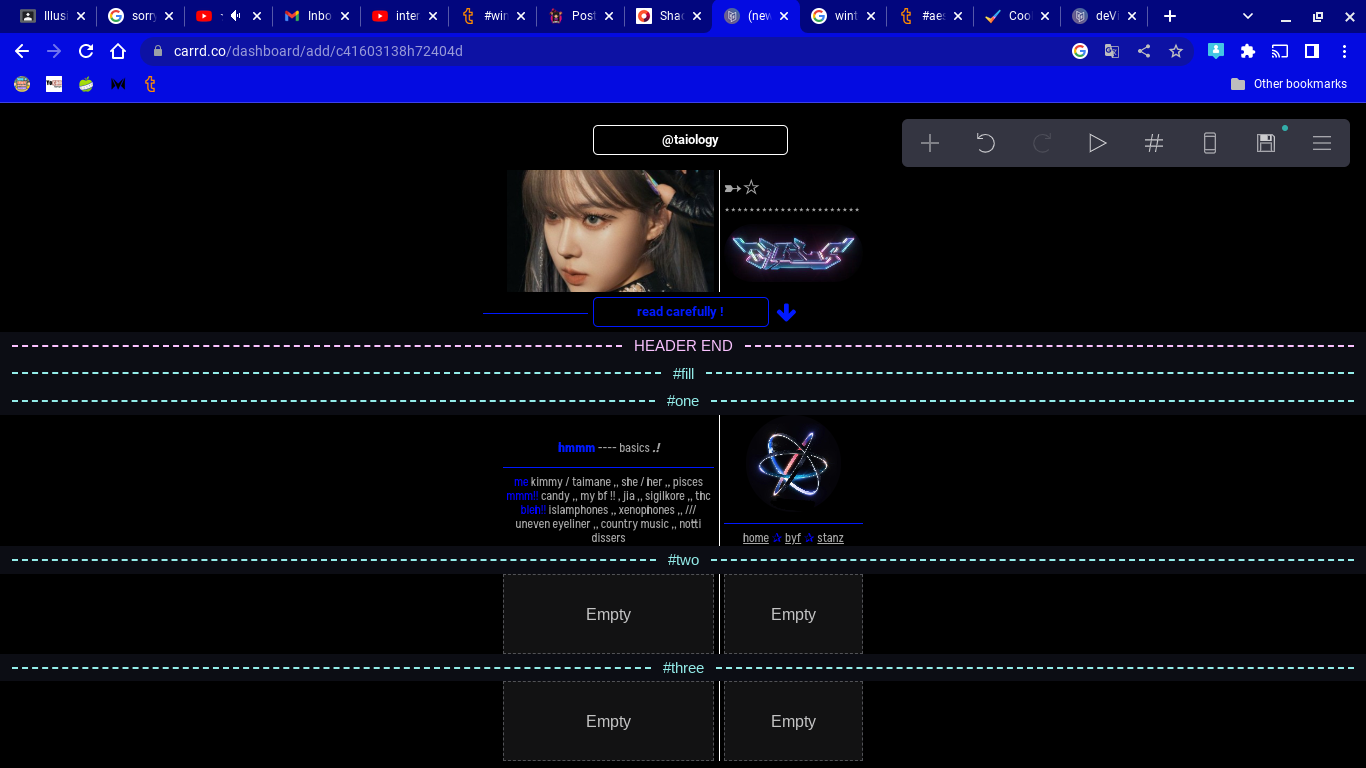This screenshot has width=1366, height=768.
Task: Undo the last change in Carrd
Action: (x=986, y=143)
